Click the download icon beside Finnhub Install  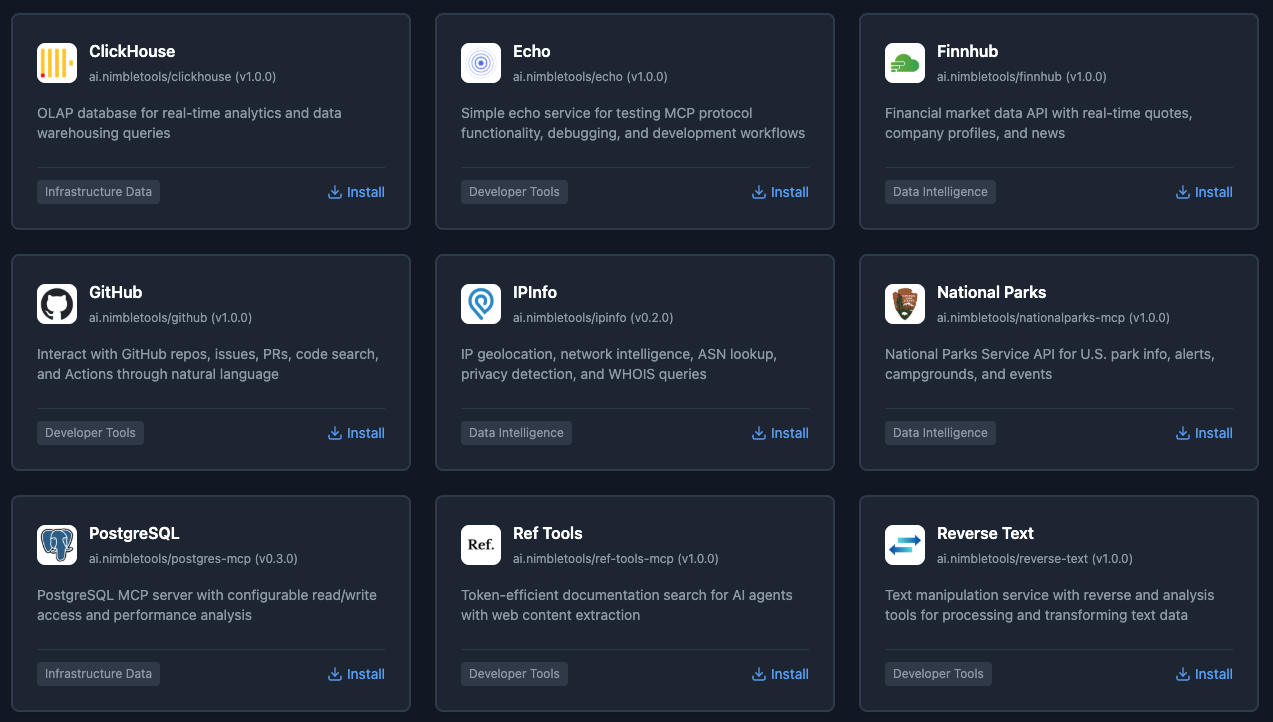(x=1181, y=191)
